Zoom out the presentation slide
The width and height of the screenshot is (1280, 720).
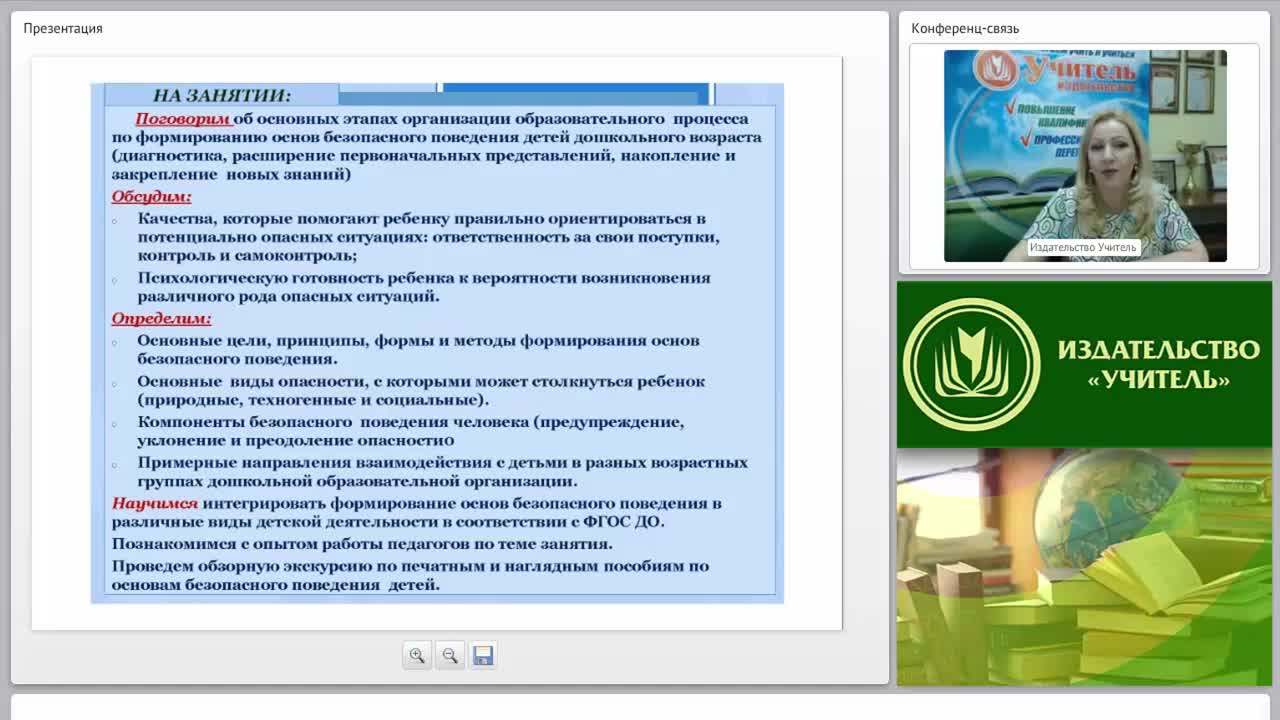[x=450, y=656]
